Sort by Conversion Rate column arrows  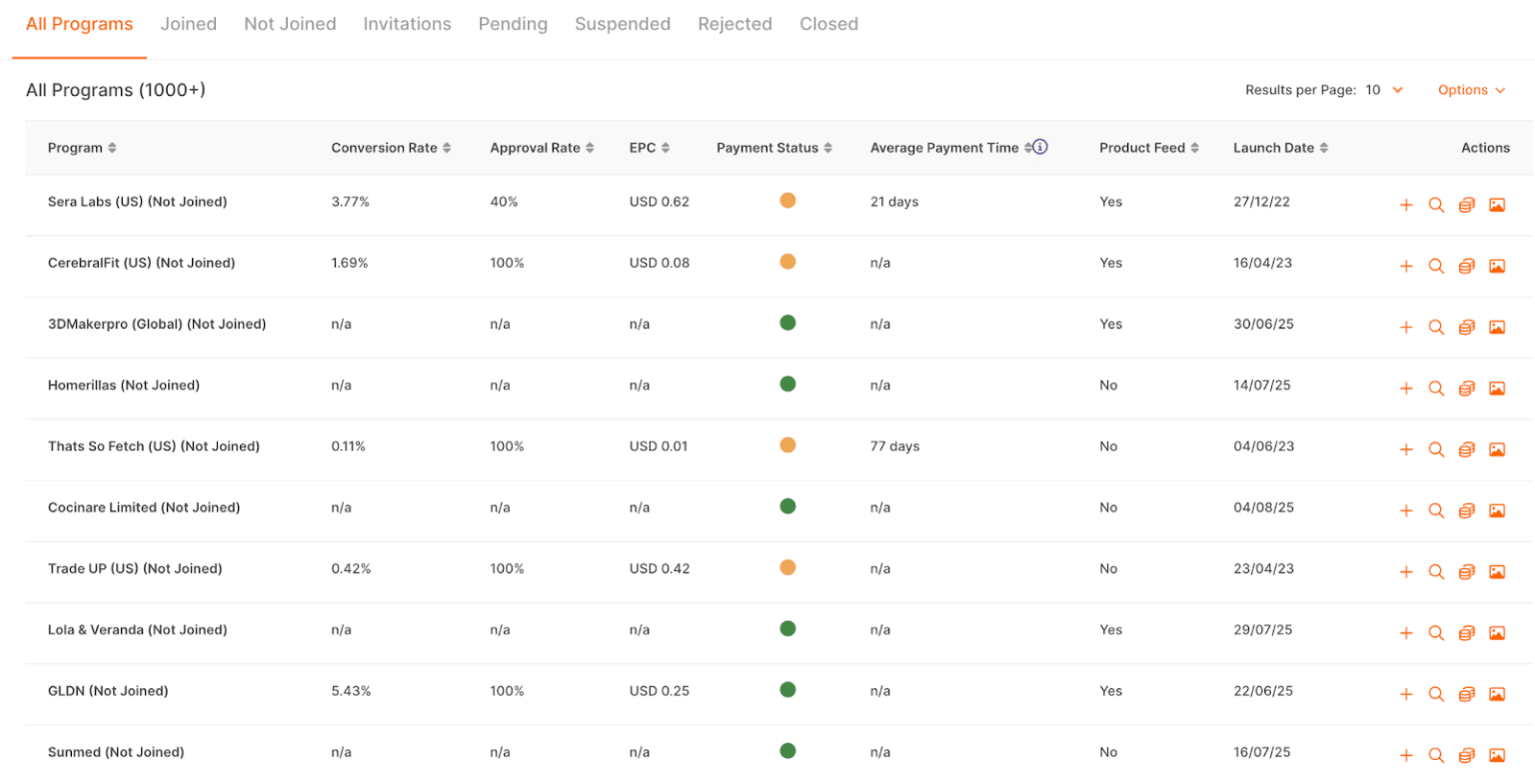[x=447, y=148]
